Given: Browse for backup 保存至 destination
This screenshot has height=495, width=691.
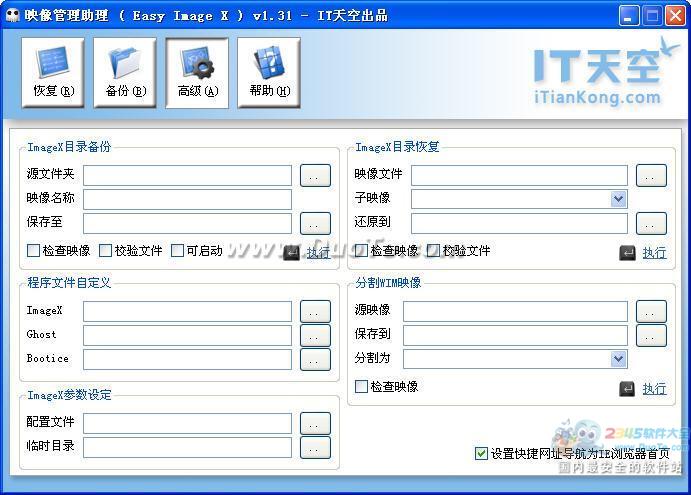Looking at the screenshot, I should click(x=315, y=223).
